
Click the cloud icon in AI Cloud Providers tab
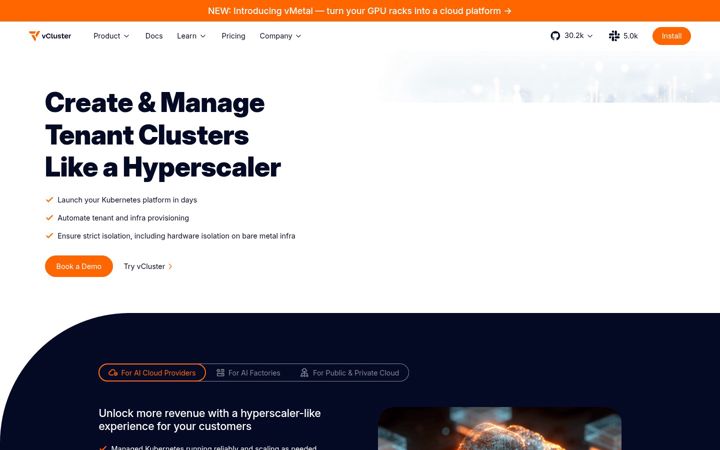(x=113, y=373)
